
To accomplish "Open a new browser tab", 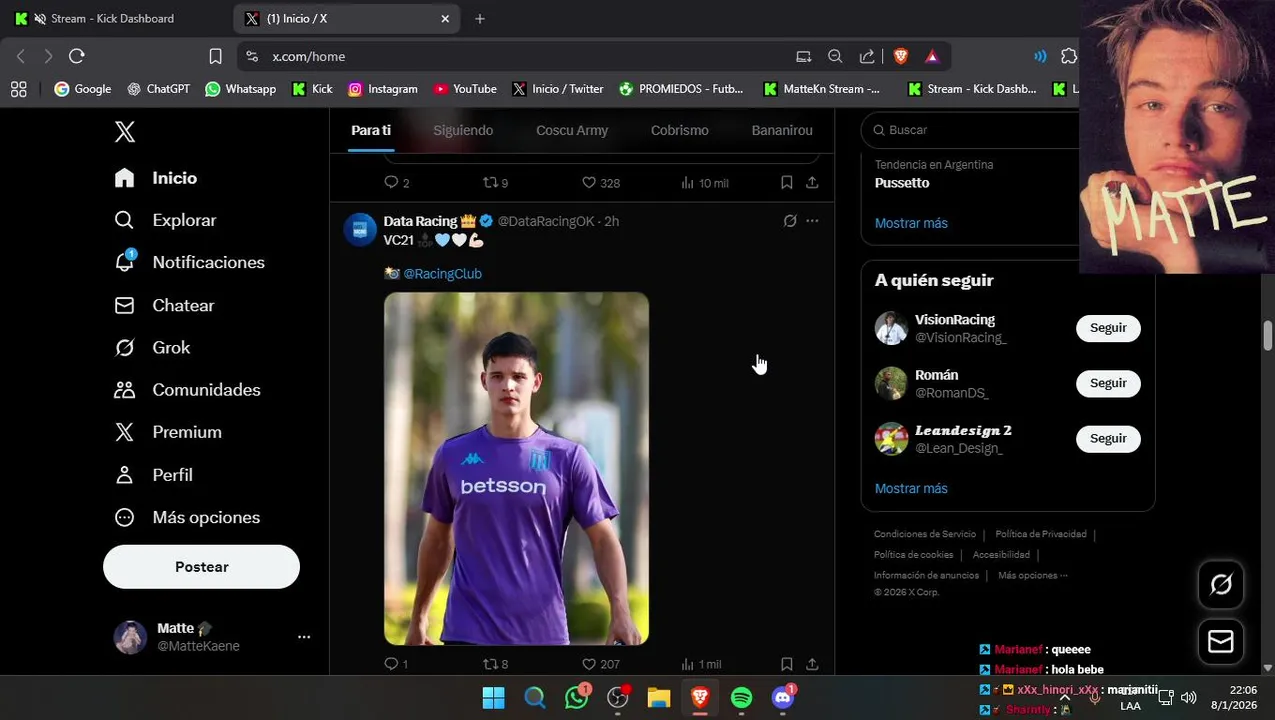I will pyautogui.click(x=480, y=18).
